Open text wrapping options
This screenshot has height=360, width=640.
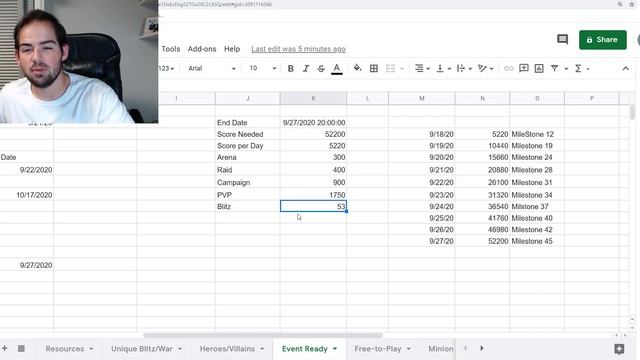point(464,69)
